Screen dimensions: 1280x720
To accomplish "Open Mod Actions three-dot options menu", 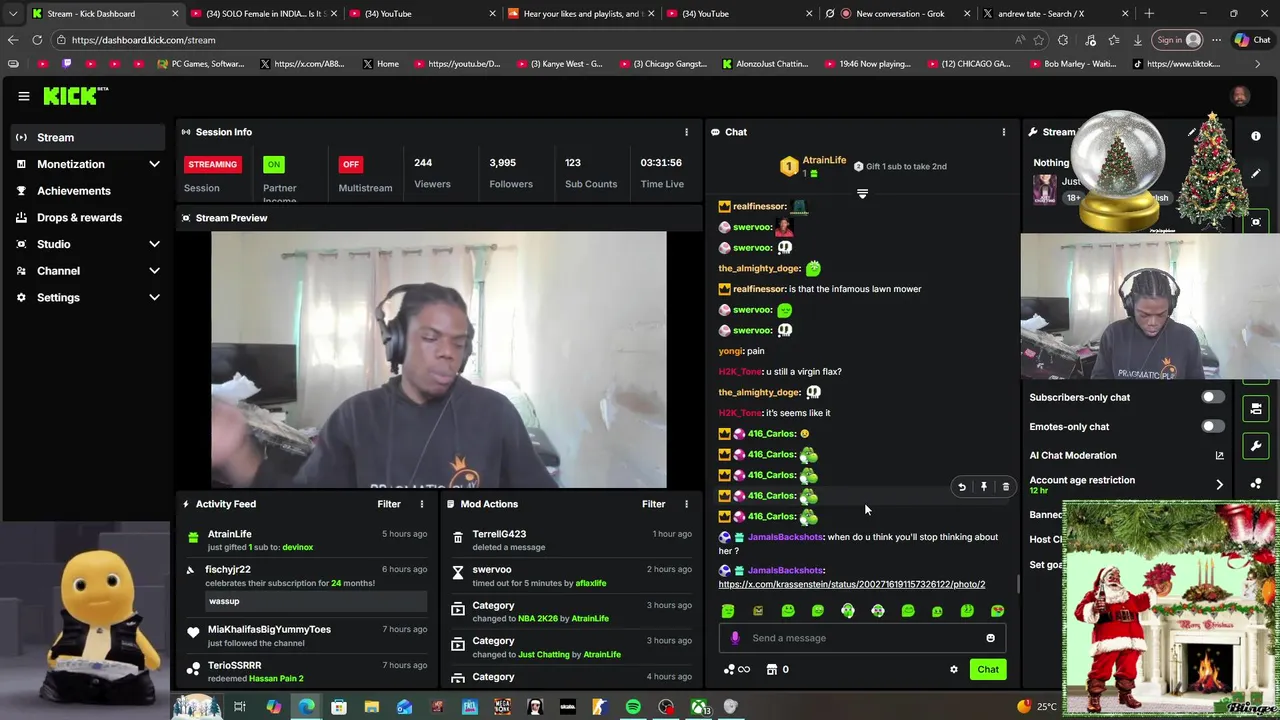I will pyautogui.click(x=686, y=504).
